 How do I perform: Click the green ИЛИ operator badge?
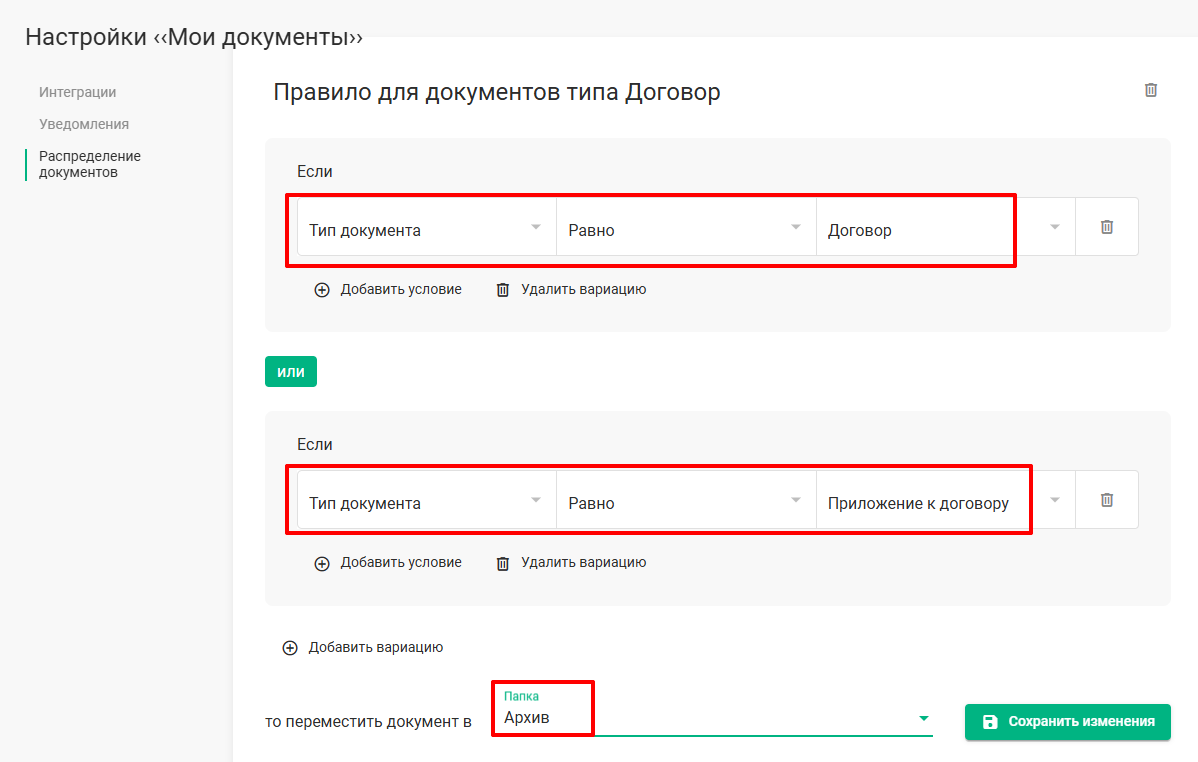(x=290, y=371)
